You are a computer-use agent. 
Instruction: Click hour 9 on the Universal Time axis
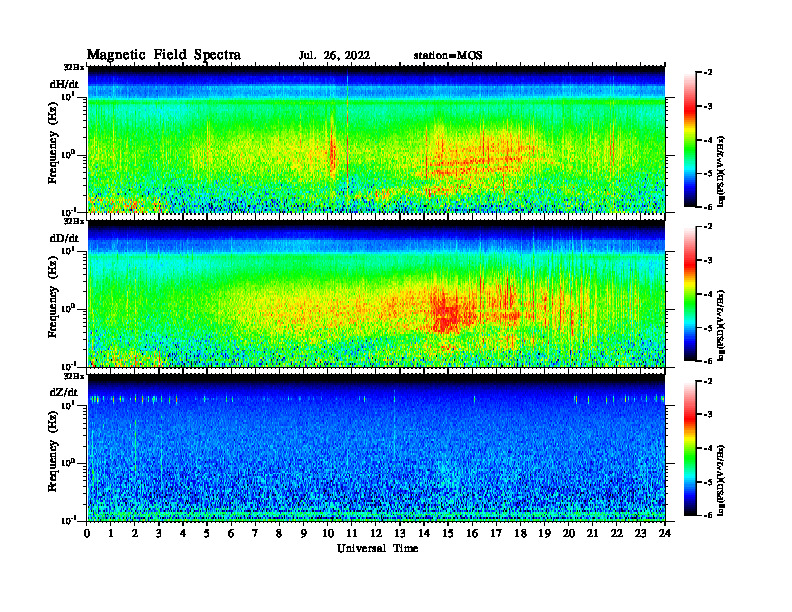pos(304,533)
